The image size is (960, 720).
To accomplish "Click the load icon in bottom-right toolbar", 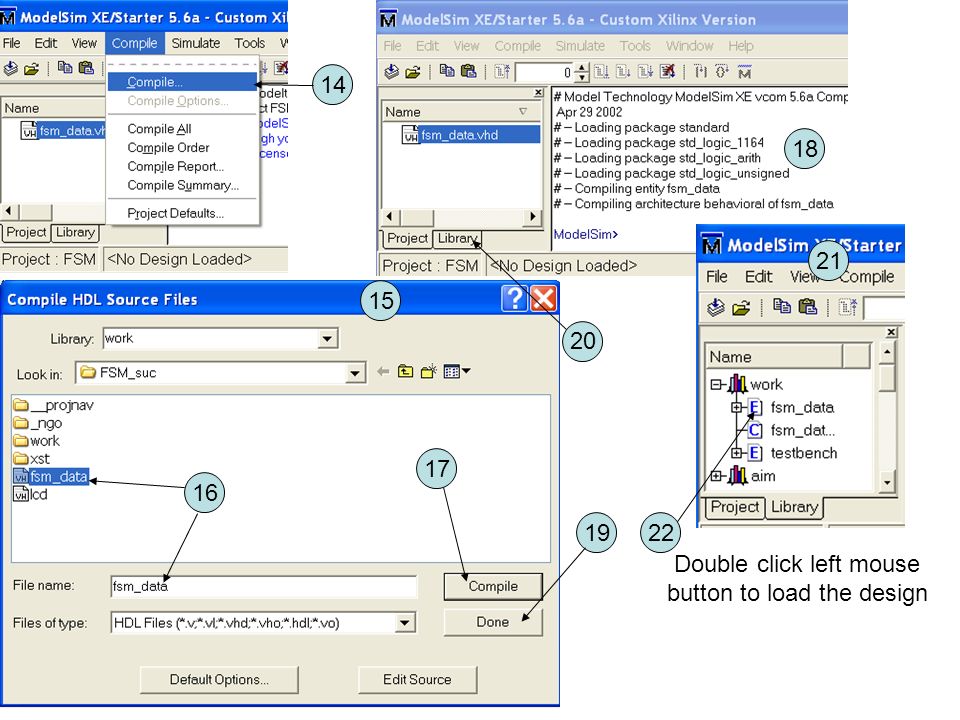I will pos(716,306).
